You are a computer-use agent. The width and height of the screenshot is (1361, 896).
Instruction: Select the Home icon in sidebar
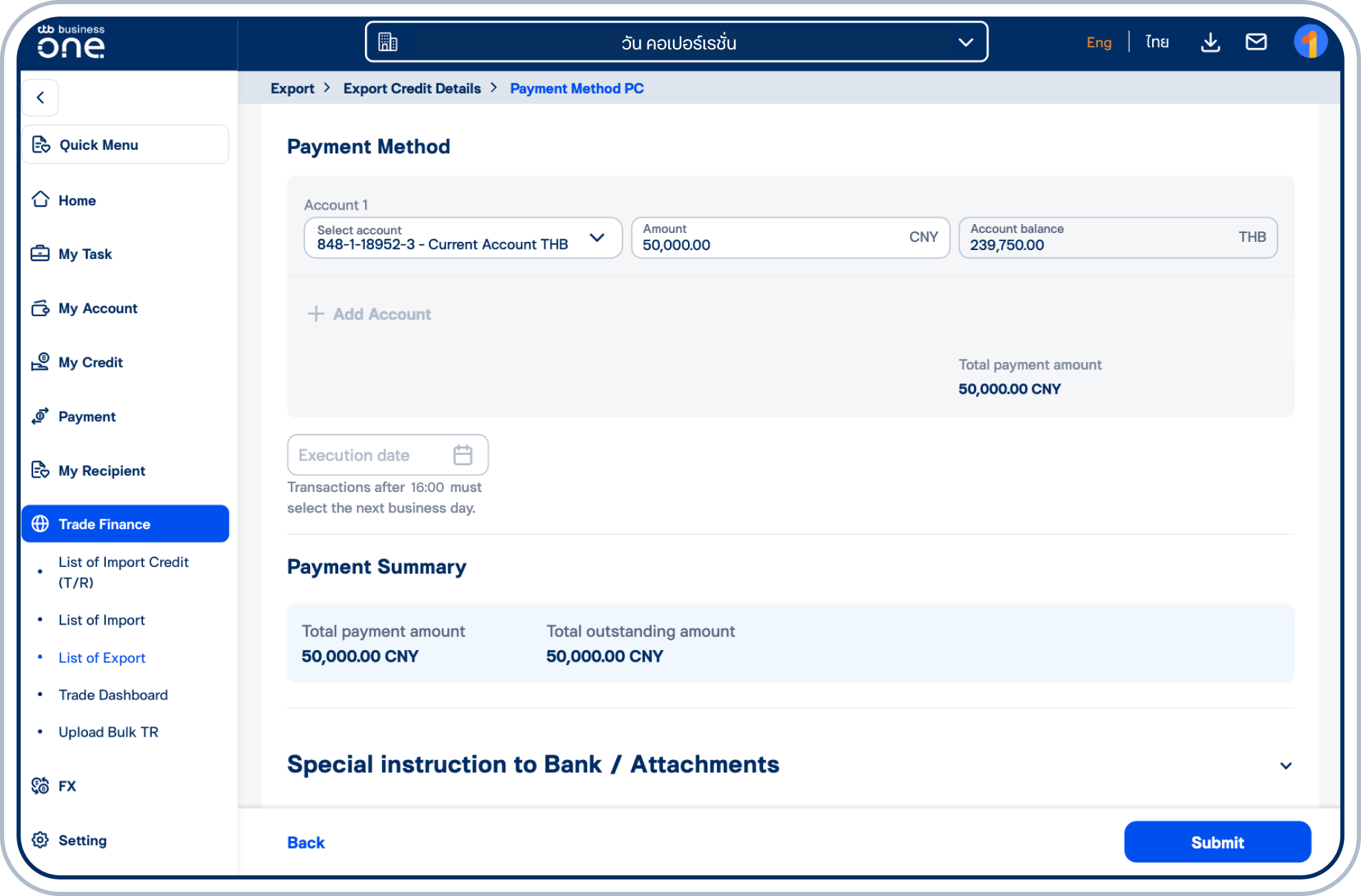pyautogui.click(x=41, y=200)
